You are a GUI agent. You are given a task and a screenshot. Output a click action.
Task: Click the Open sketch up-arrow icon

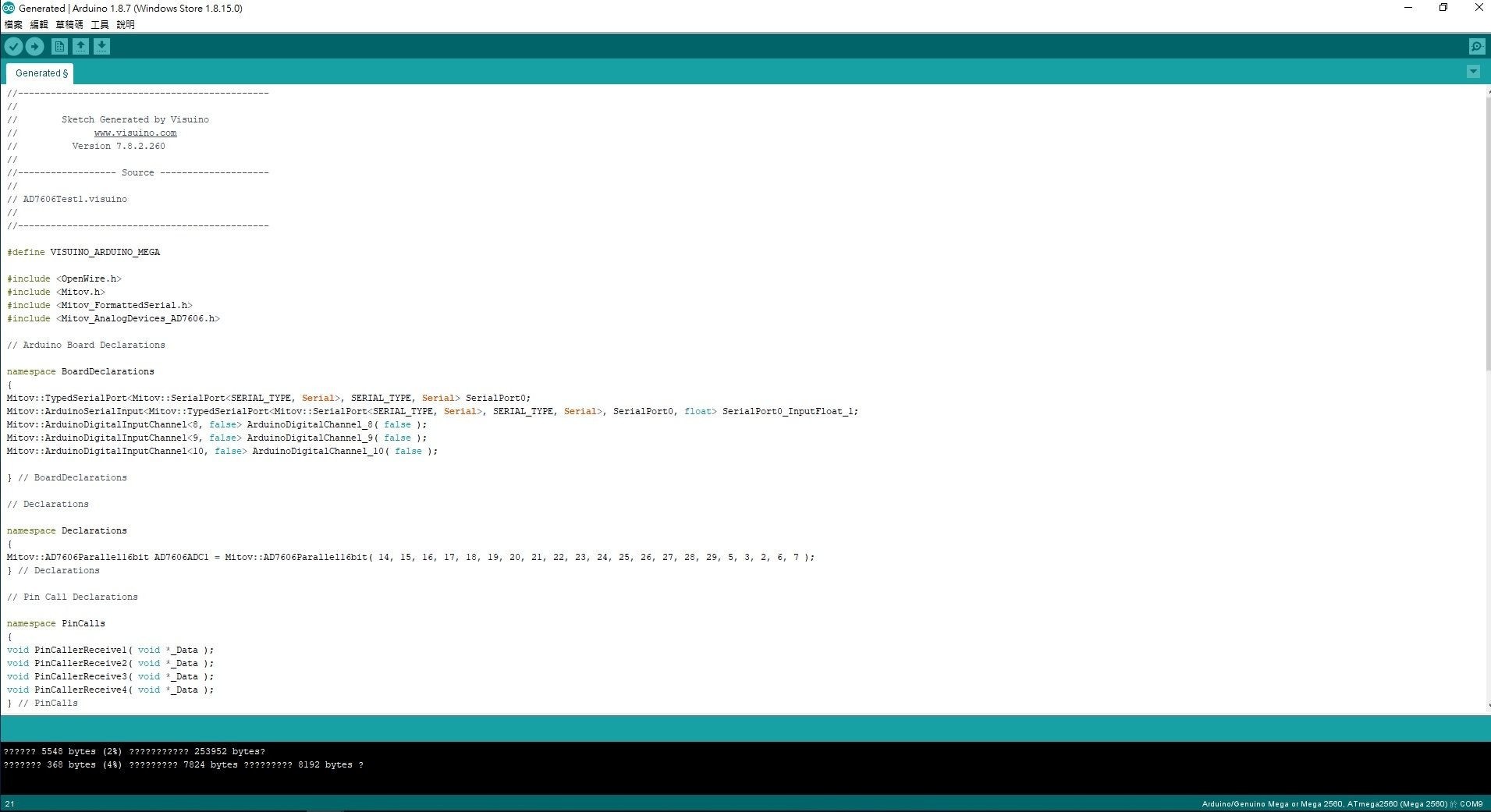coord(80,47)
